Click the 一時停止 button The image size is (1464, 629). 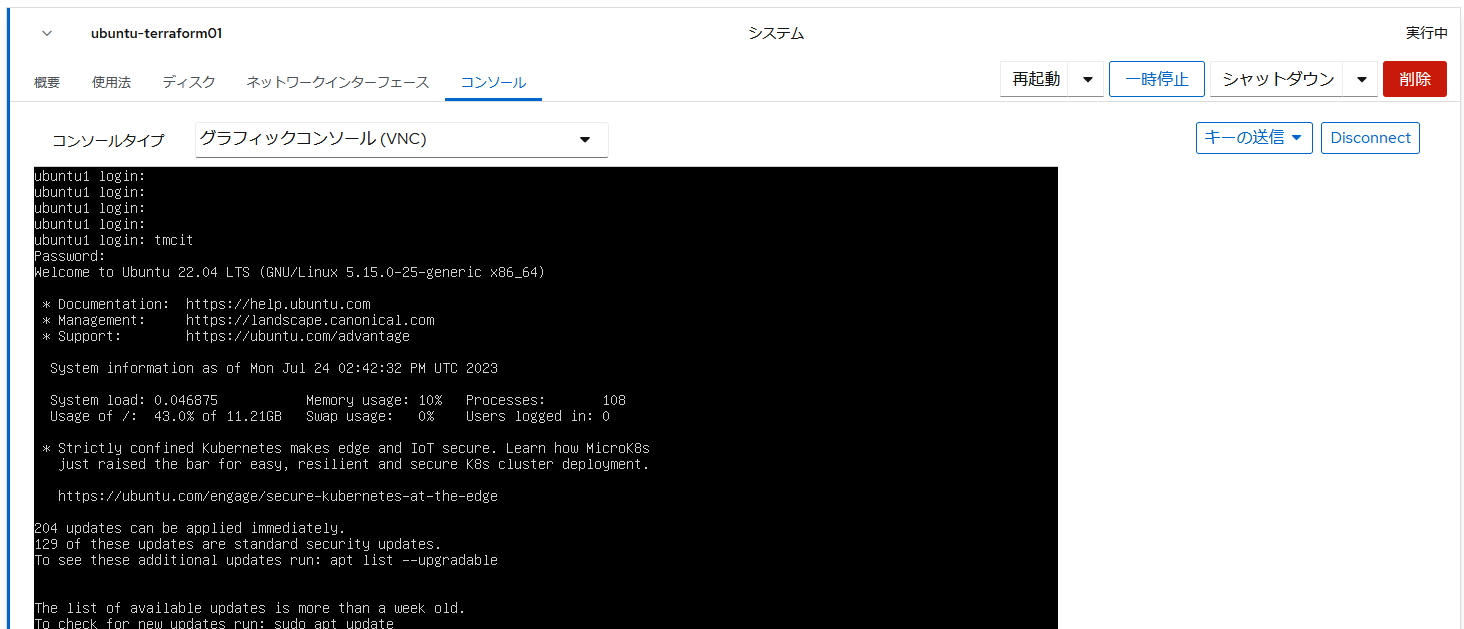click(1156, 79)
